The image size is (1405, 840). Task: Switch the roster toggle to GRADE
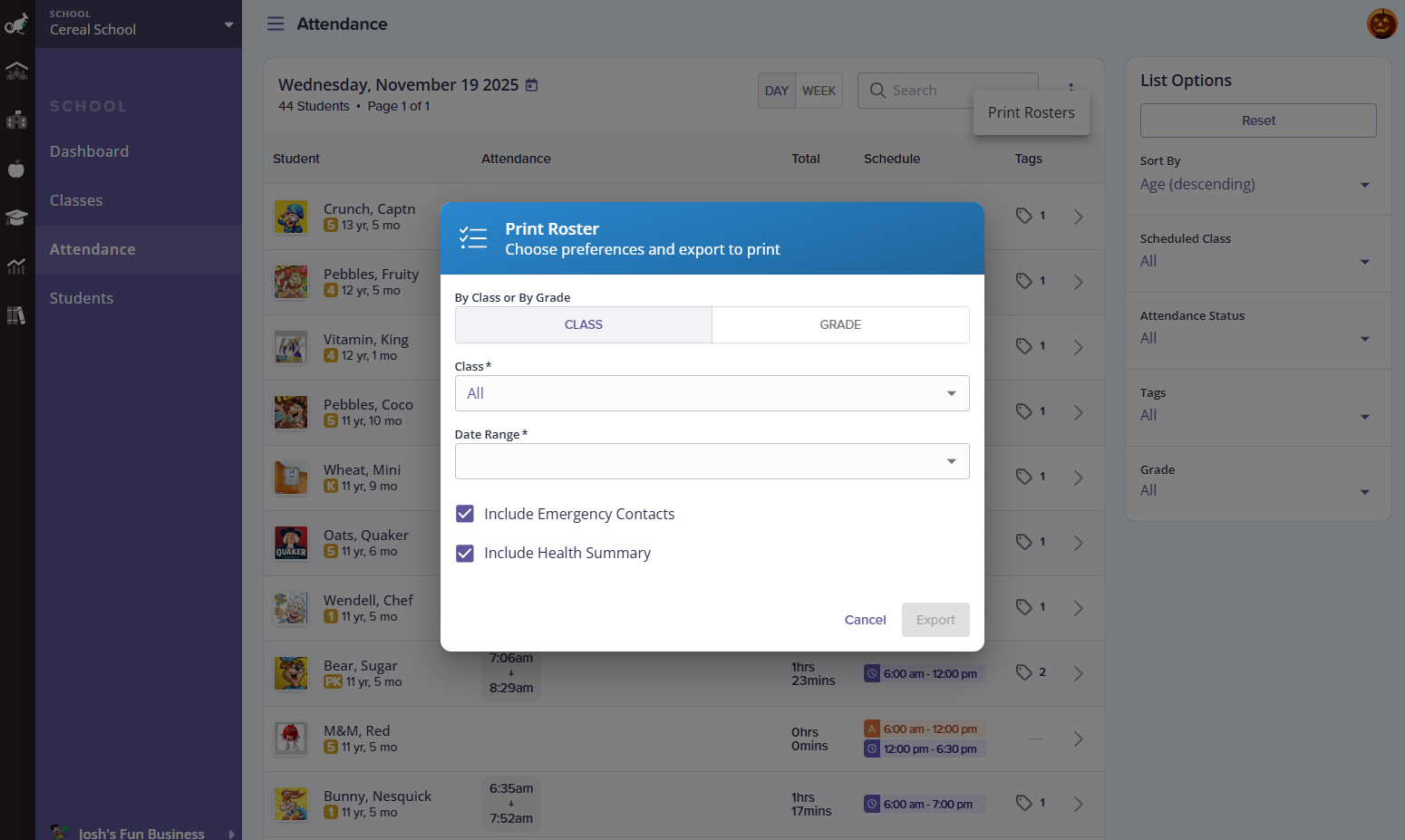[840, 324]
